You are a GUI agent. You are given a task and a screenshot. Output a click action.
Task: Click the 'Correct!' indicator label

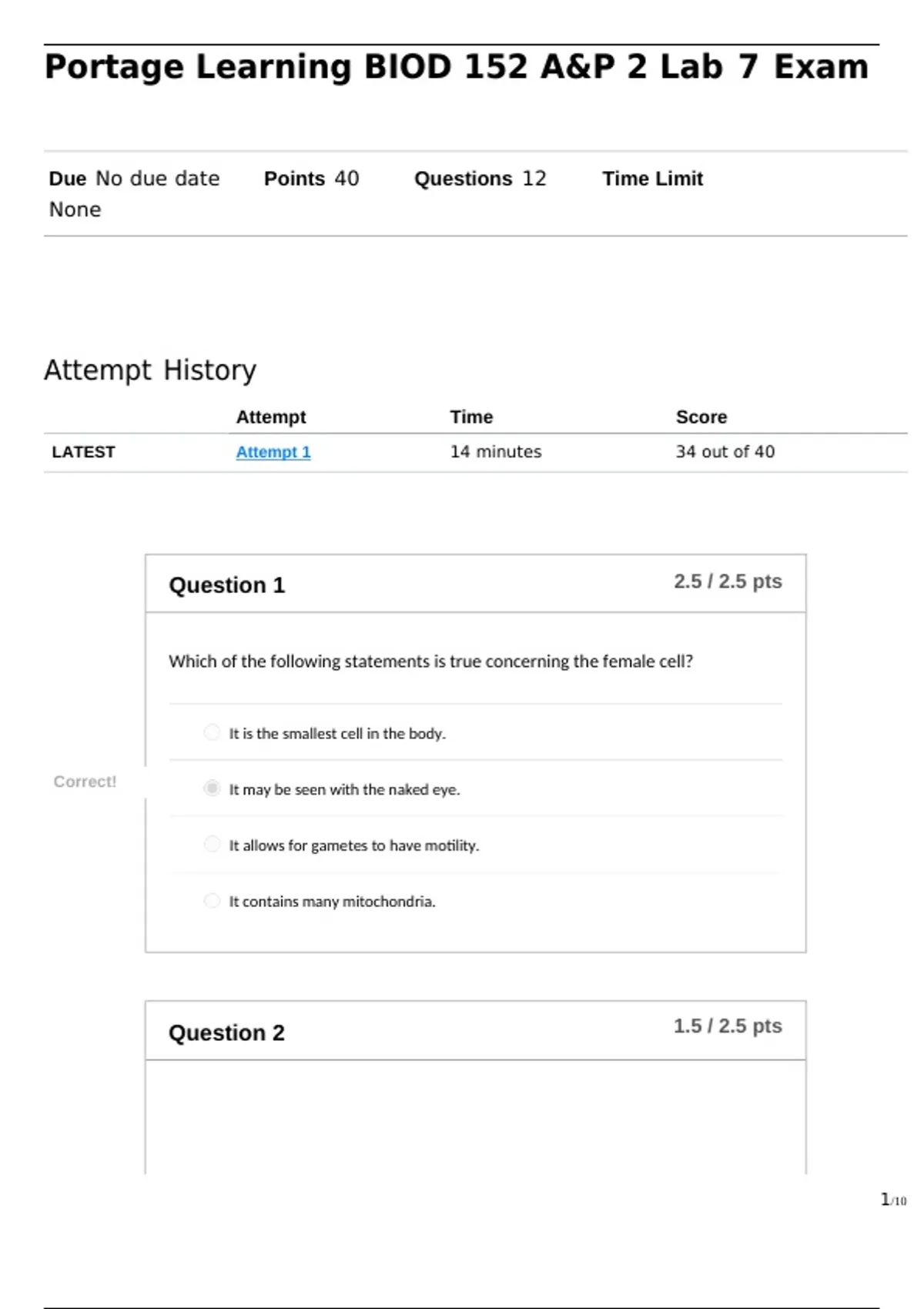click(x=85, y=782)
